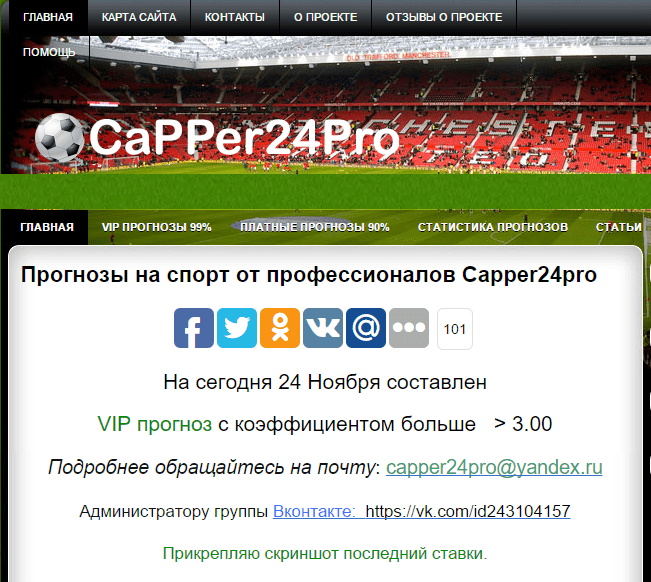Follow the Вконтакте vk.com/id243104157 link
This screenshot has height=582, width=651.
click(421, 511)
